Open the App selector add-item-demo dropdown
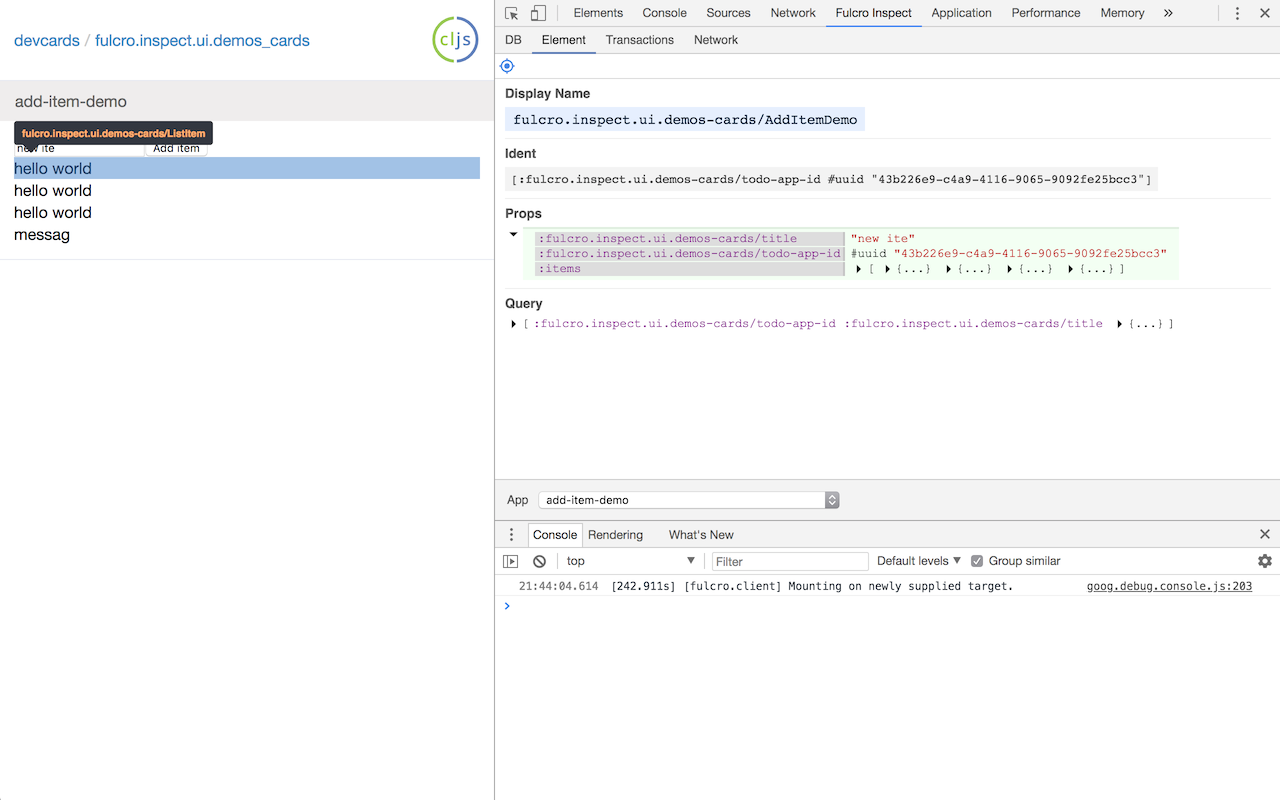 click(x=688, y=500)
